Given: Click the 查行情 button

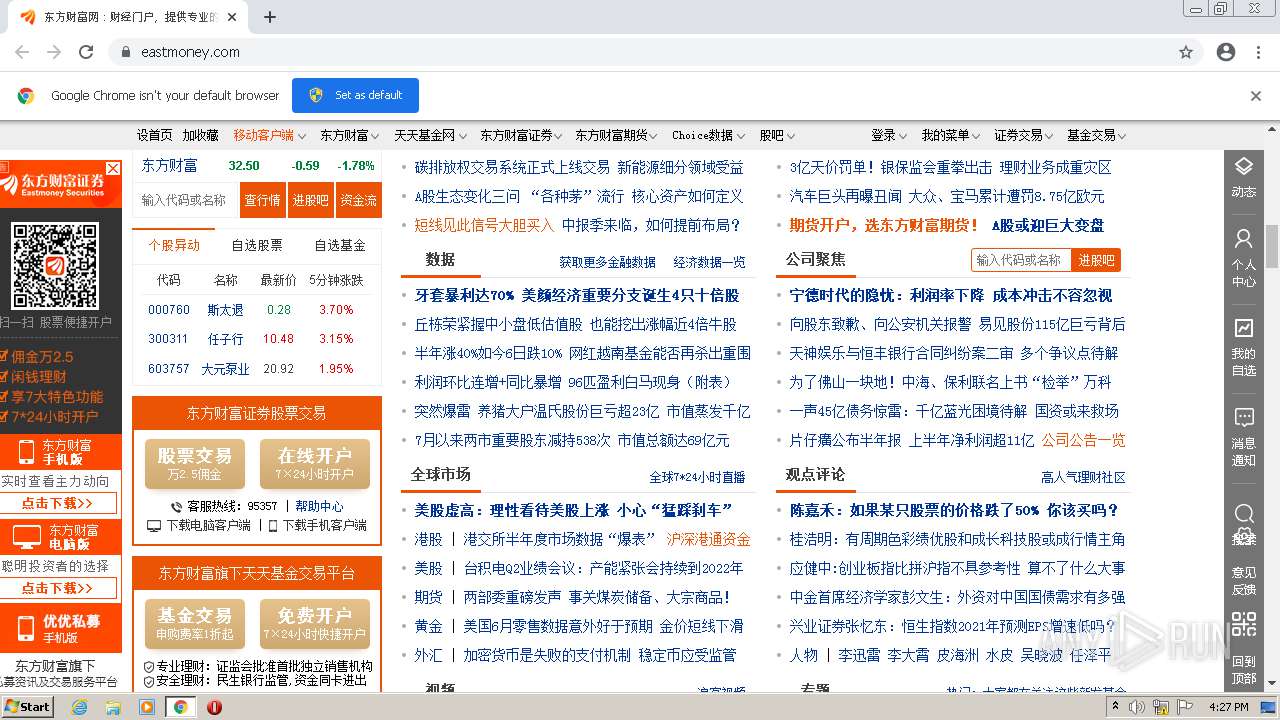Looking at the screenshot, I should tap(263, 200).
